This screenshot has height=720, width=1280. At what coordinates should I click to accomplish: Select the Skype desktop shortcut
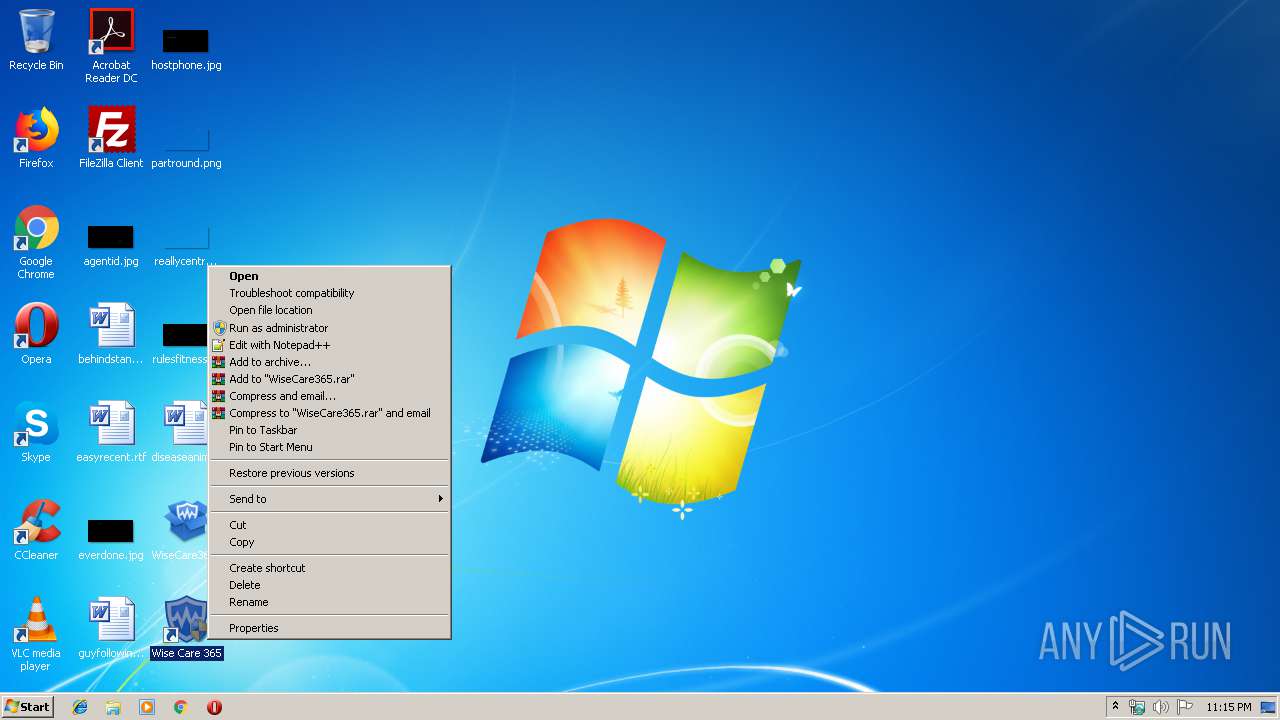click(36, 432)
